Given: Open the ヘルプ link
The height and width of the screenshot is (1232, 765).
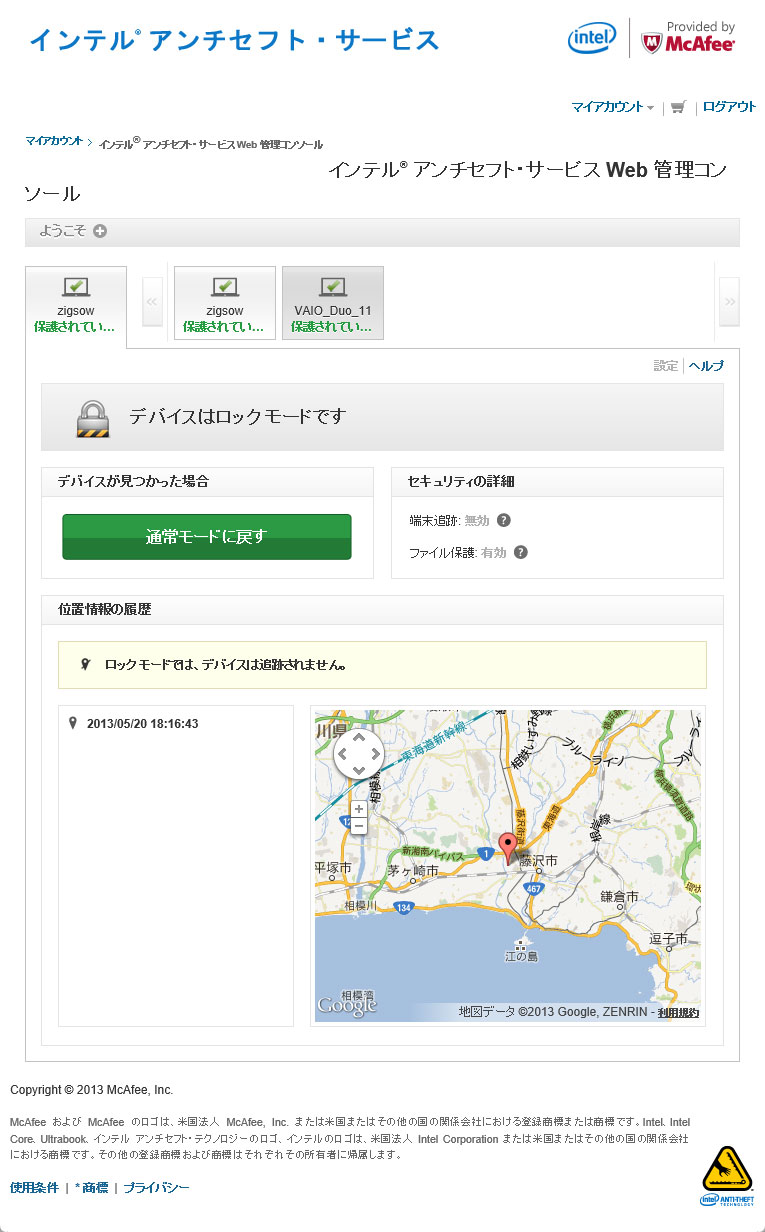Looking at the screenshot, I should click(x=706, y=366).
